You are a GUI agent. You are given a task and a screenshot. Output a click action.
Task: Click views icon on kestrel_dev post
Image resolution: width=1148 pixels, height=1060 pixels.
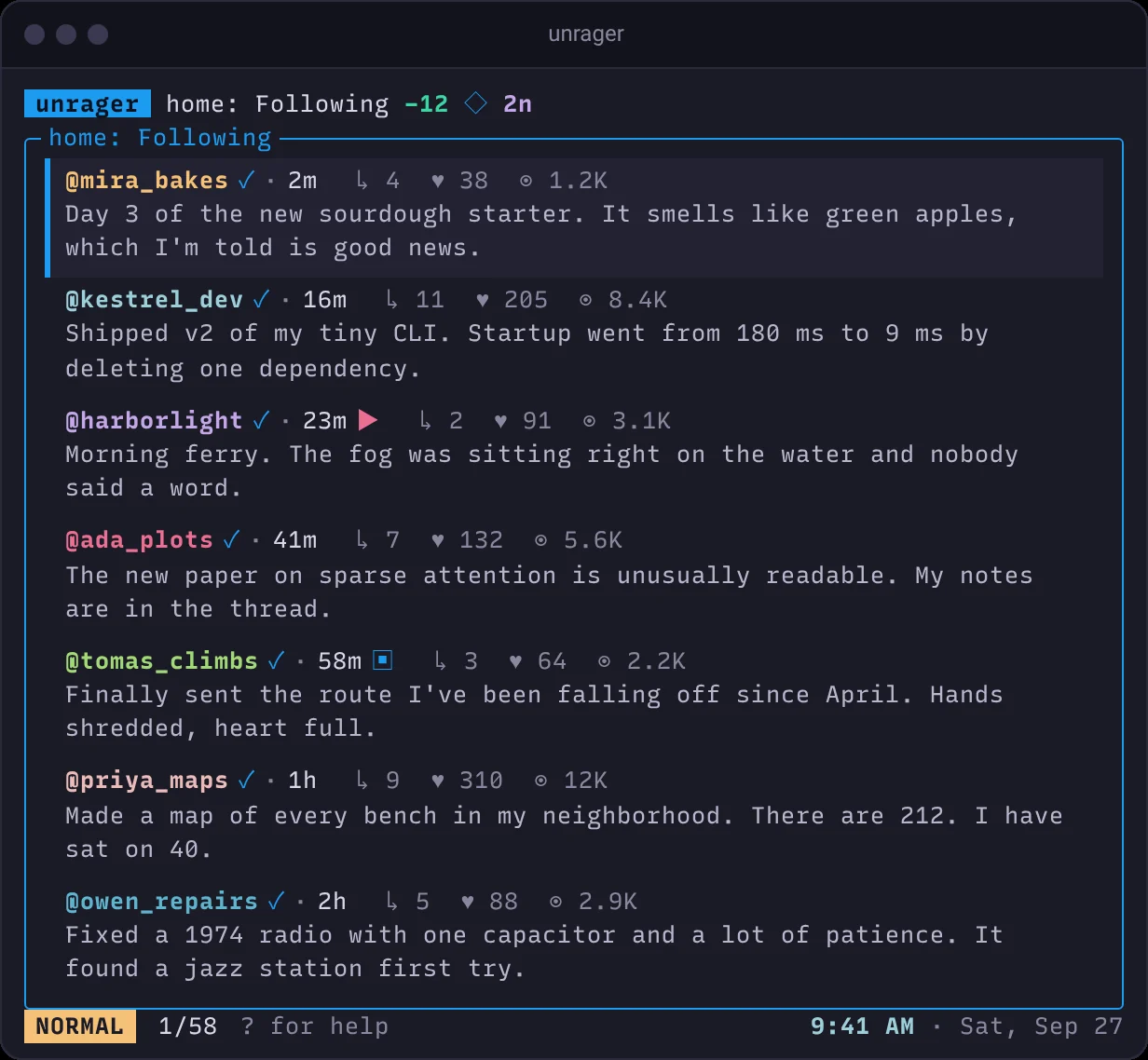(x=585, y=300)
